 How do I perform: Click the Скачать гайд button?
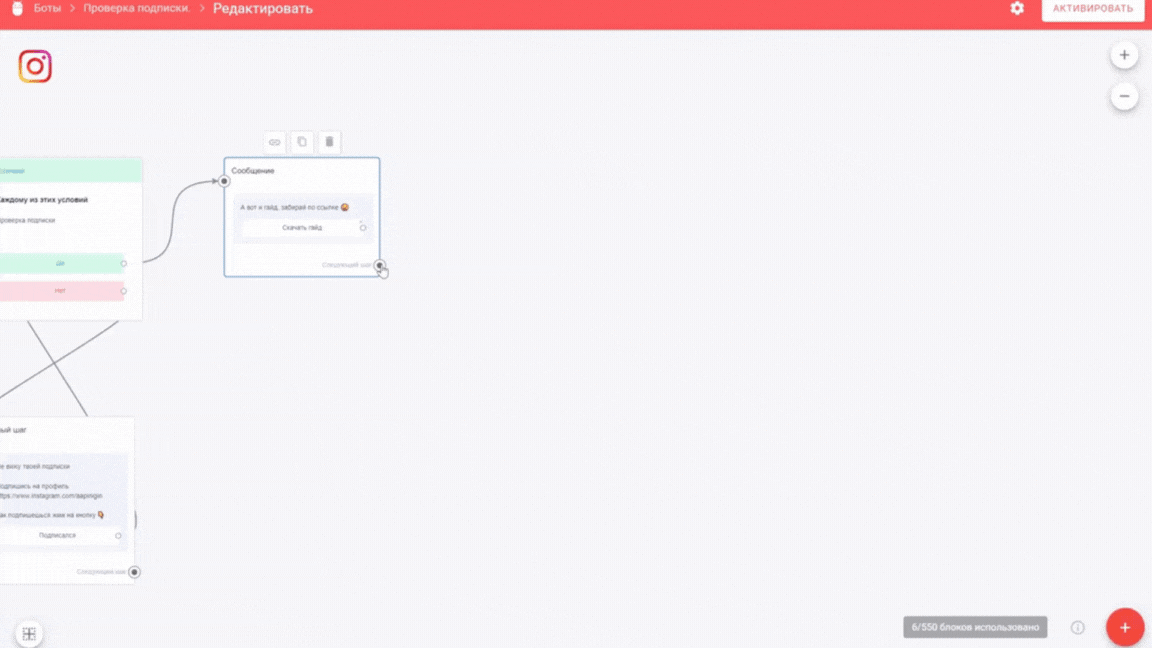click(302, 228)
